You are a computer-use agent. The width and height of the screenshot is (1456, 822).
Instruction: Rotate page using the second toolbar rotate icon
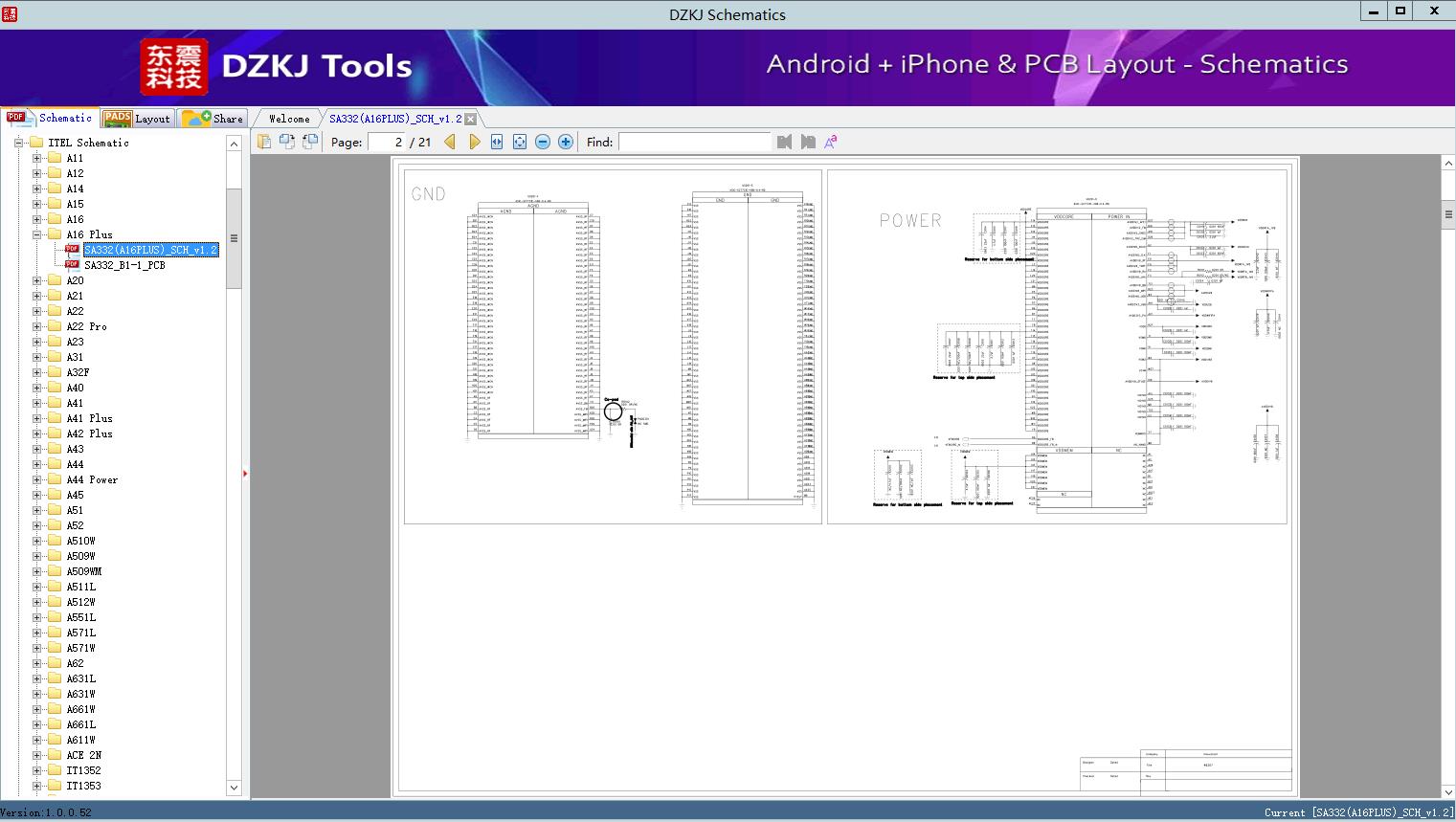[x=287, y=142]
